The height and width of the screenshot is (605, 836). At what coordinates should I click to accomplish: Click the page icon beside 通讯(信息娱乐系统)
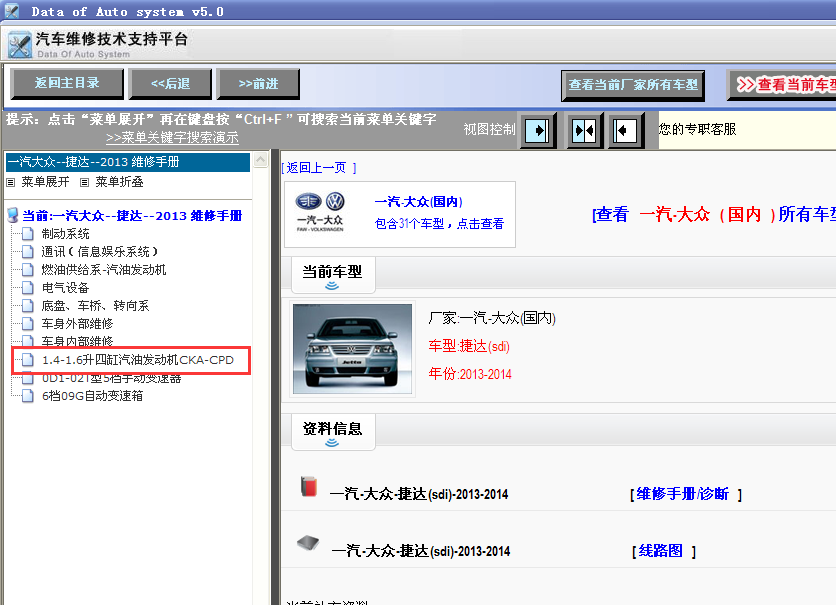(x=28, y=252)
